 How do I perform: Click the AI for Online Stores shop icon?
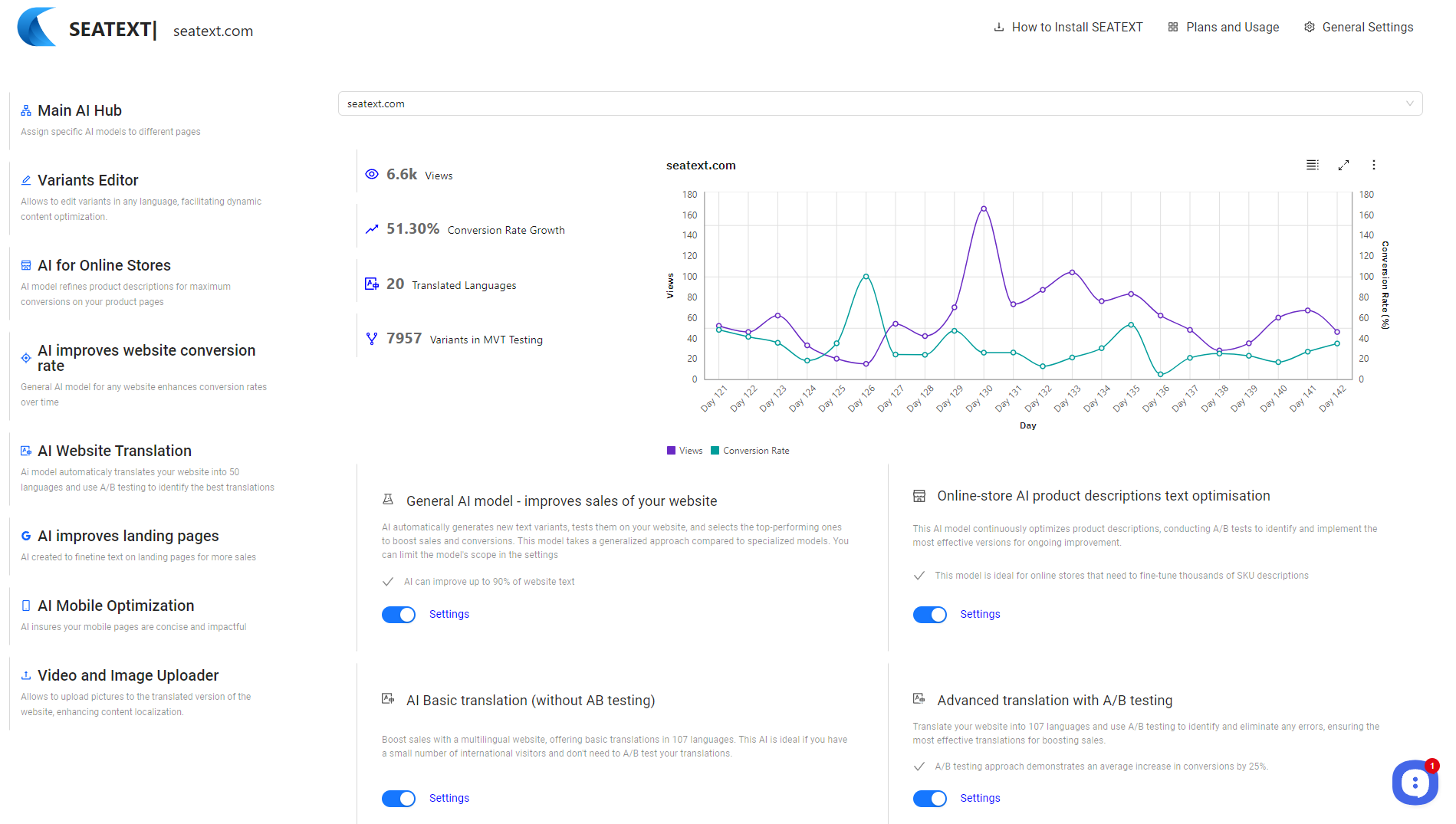coord(26,266)
